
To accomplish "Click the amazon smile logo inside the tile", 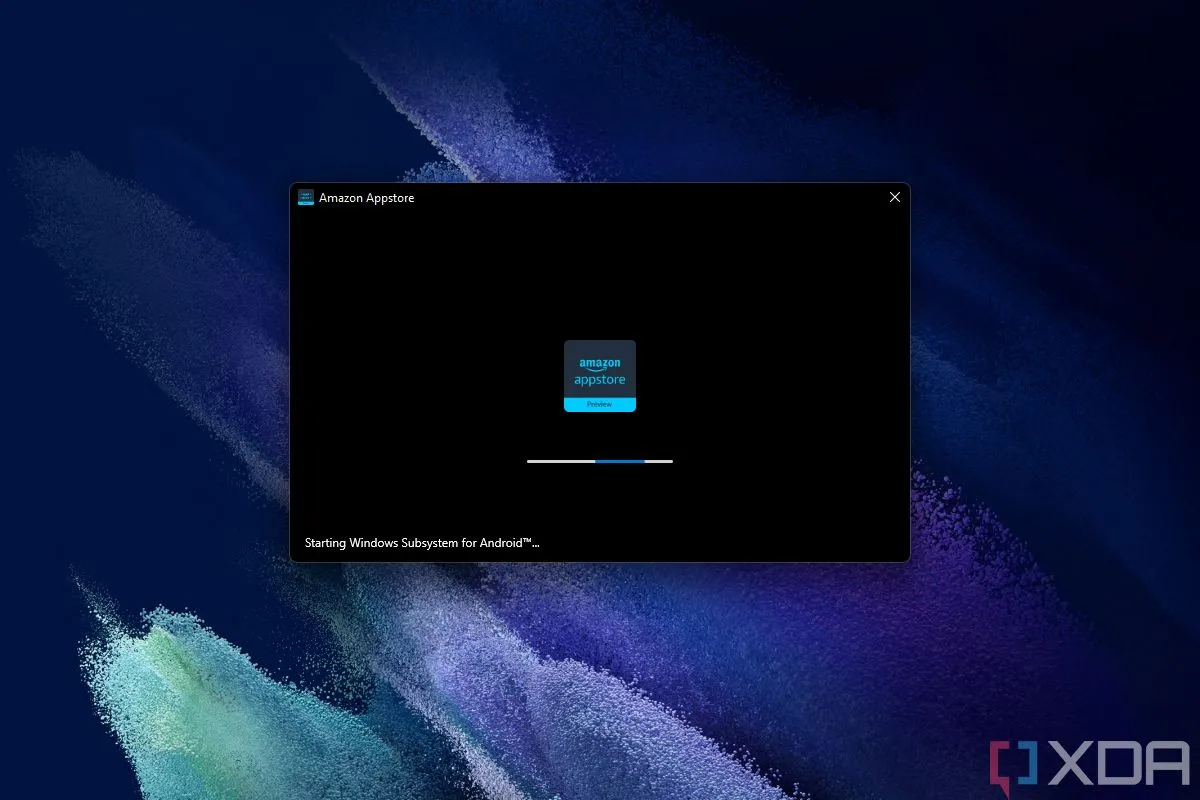I will tap(600, 363).
